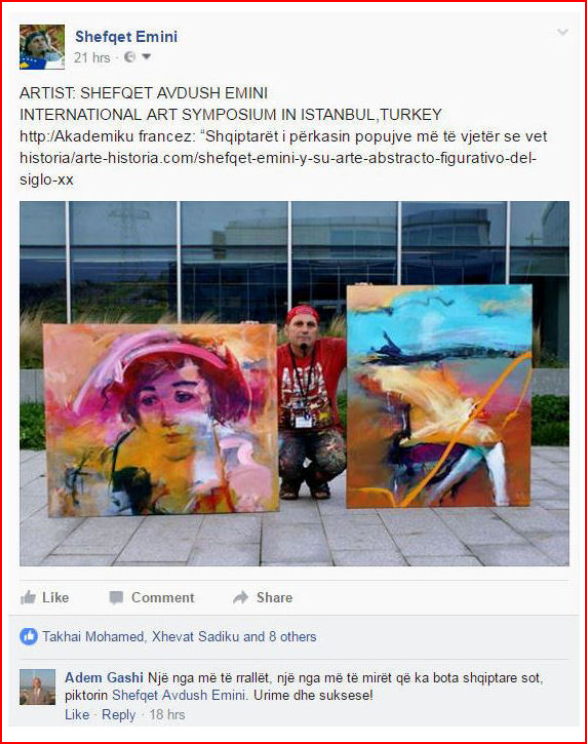Image resolution: width=587 pixels, height=744 pixels.
Task: Open Comment text button
Action: (163, 597)
